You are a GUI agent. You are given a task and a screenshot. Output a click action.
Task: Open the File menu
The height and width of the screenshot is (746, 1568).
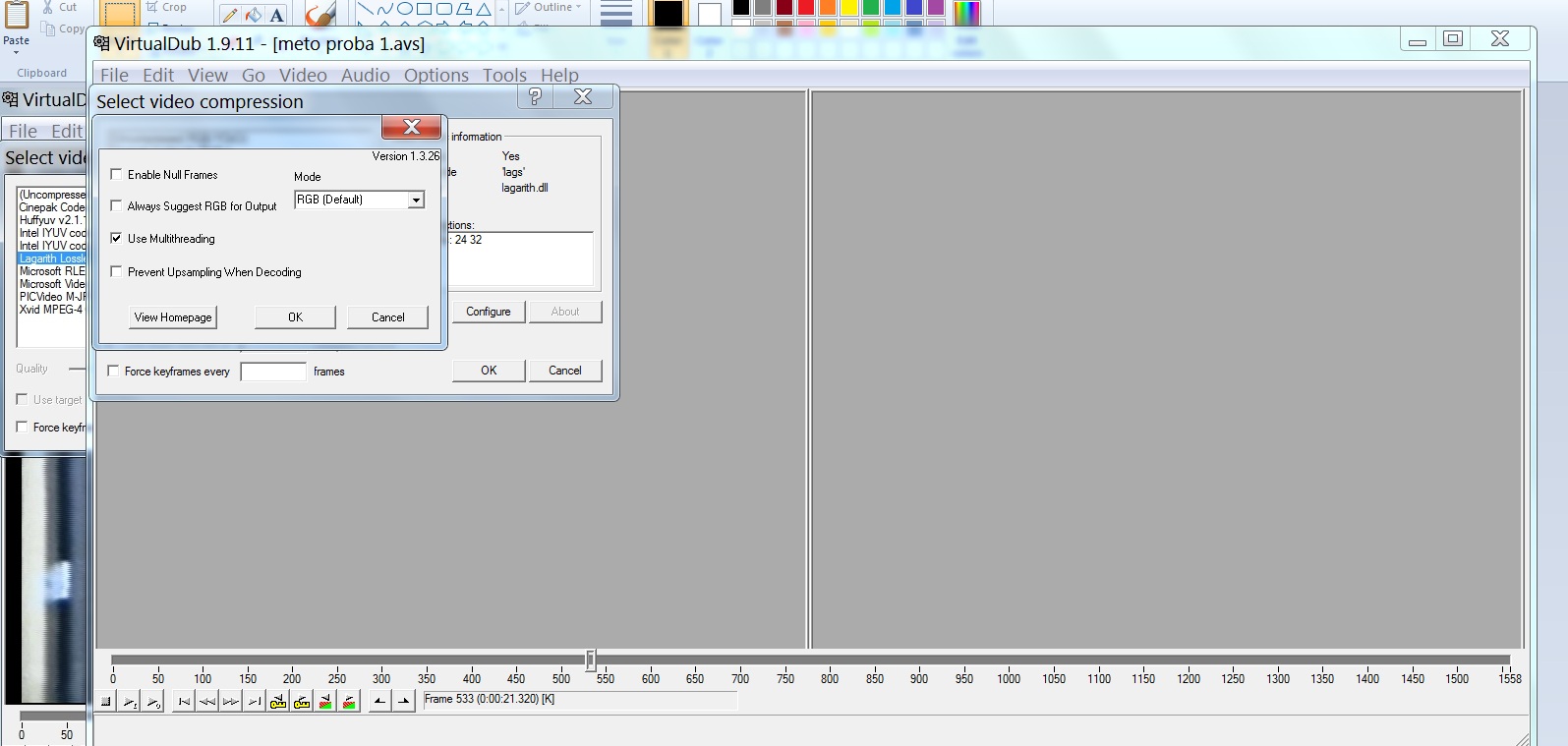pyautogui.click(x=114, y=75)
